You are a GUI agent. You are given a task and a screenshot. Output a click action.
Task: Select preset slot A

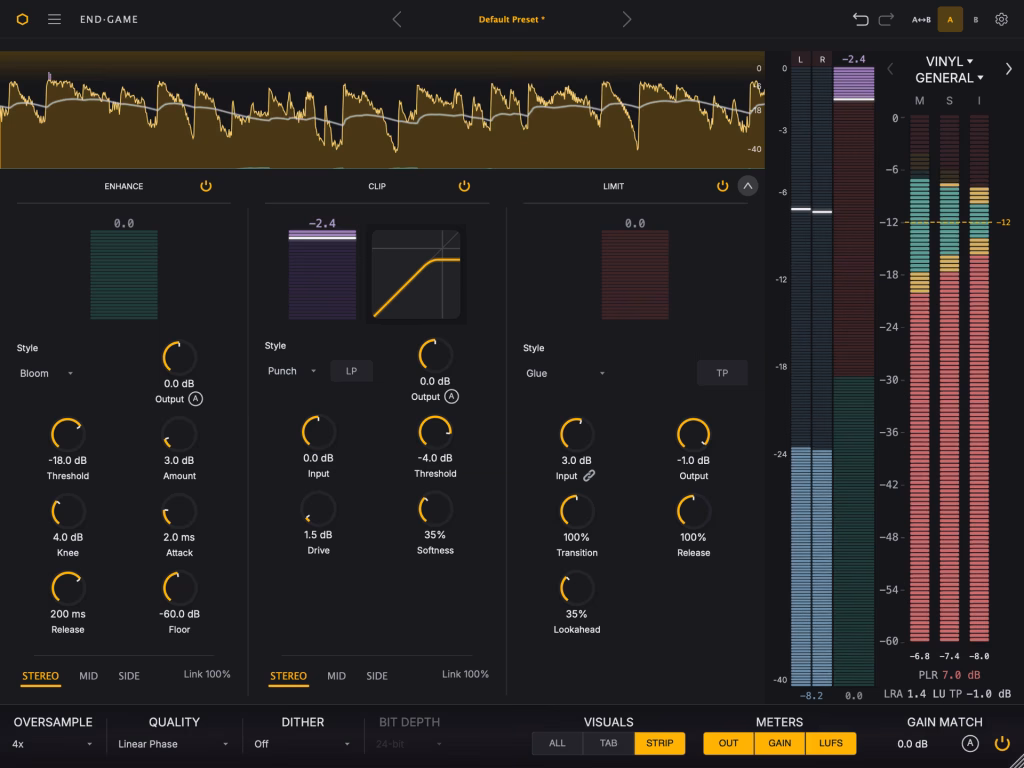click(950, 20)
